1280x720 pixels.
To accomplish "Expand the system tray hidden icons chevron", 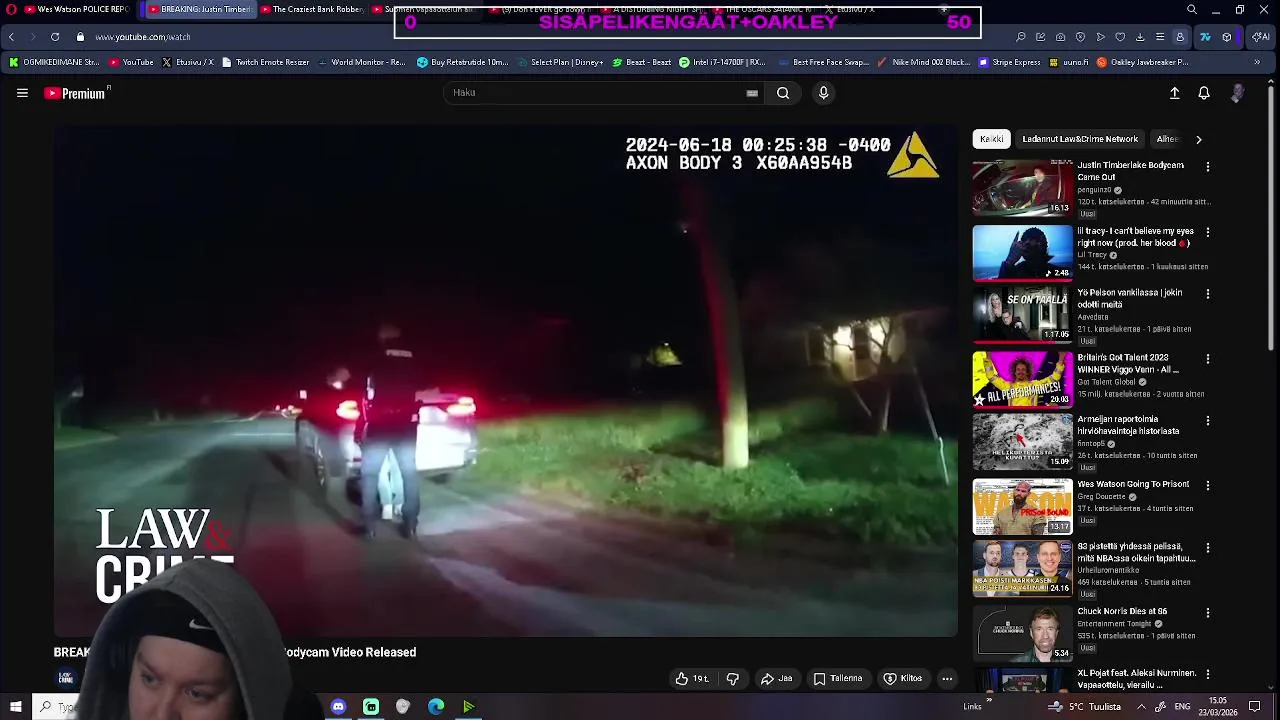I will pos(1141,707).
